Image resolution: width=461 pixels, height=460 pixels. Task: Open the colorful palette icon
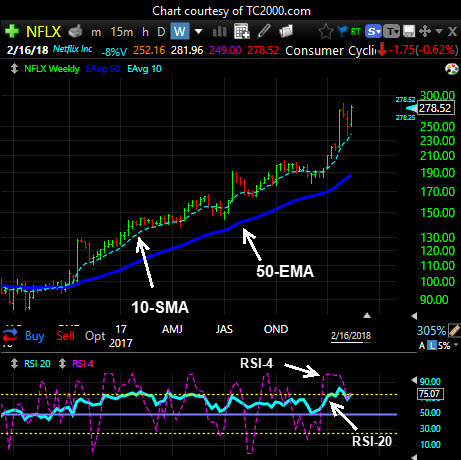pos(452,69)
